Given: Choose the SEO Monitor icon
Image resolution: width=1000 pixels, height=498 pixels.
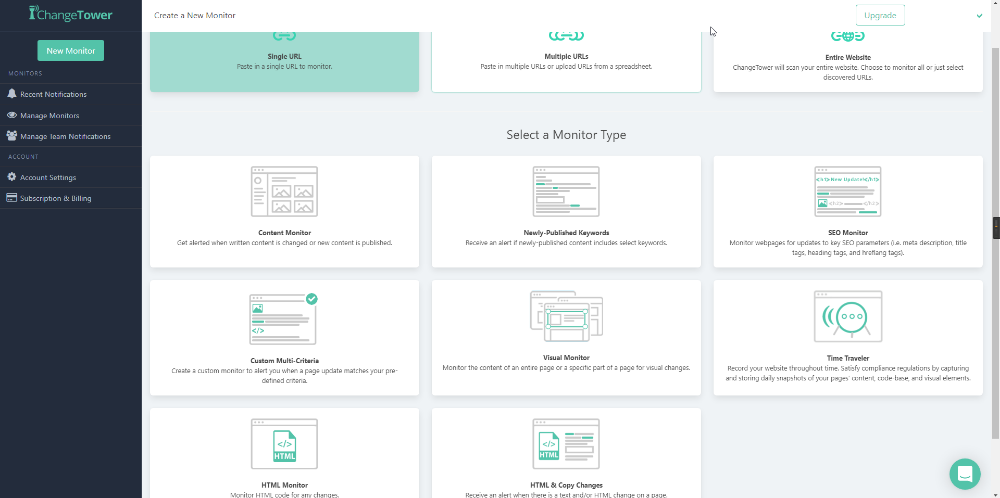Looking at the screenshot, I should 847,192.
